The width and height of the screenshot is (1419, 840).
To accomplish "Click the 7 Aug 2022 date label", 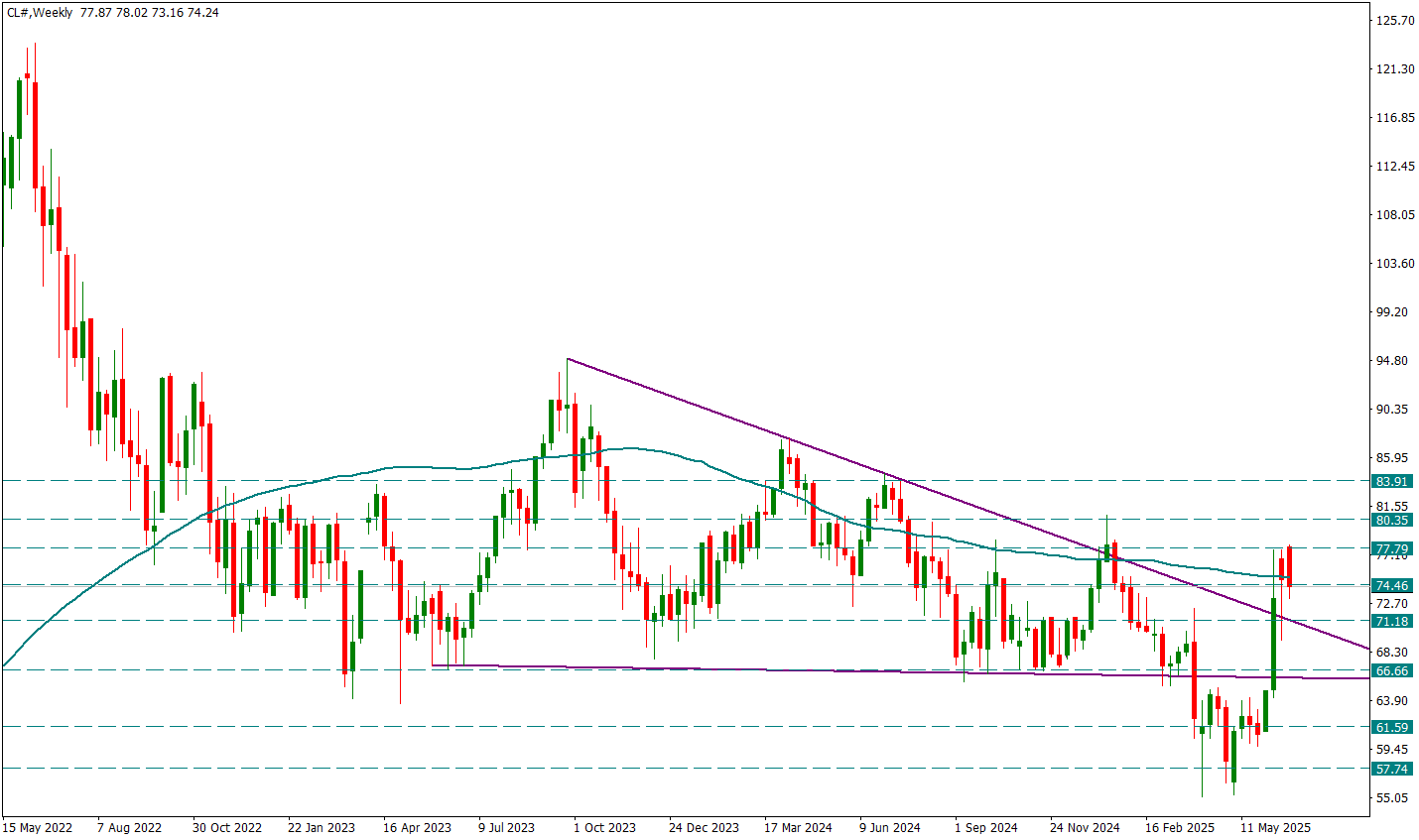I will pos(130,827).
